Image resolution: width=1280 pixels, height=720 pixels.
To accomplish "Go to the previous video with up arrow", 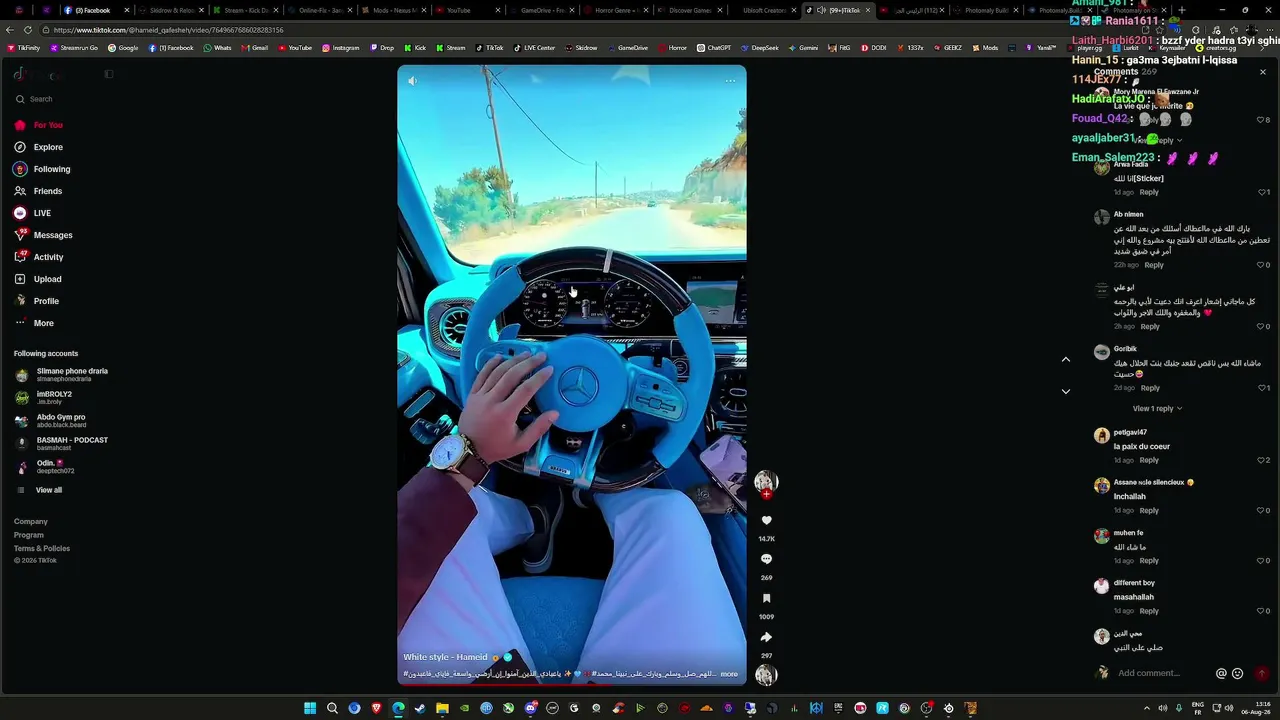I will click(1065, 360).
